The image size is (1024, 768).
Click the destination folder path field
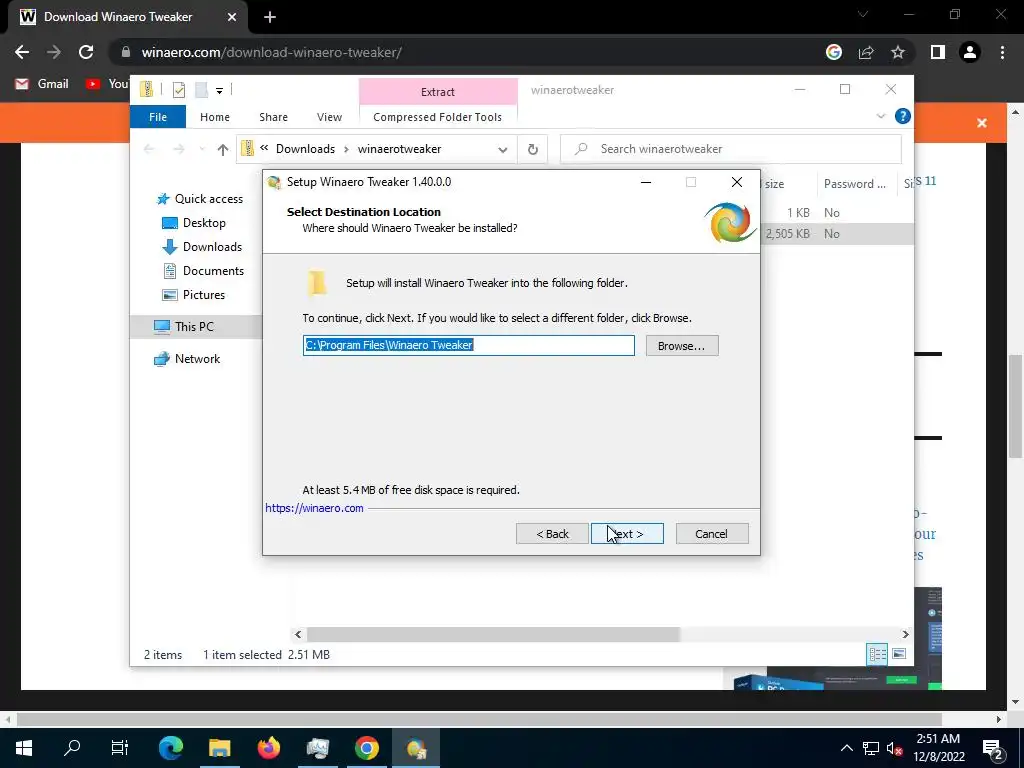pyautogui.click(x=468, y=345)
